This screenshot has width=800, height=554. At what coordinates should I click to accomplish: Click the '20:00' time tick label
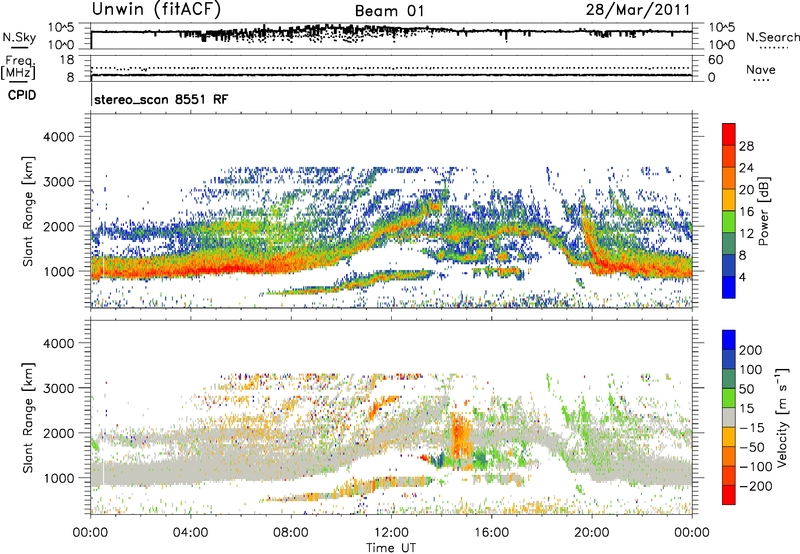(592, 533)
